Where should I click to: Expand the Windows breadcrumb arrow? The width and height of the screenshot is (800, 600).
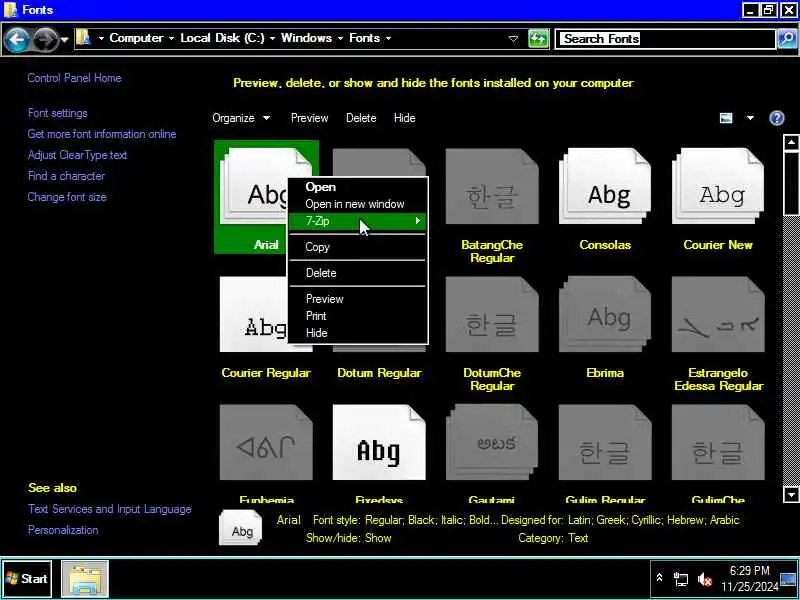[340, 38]
